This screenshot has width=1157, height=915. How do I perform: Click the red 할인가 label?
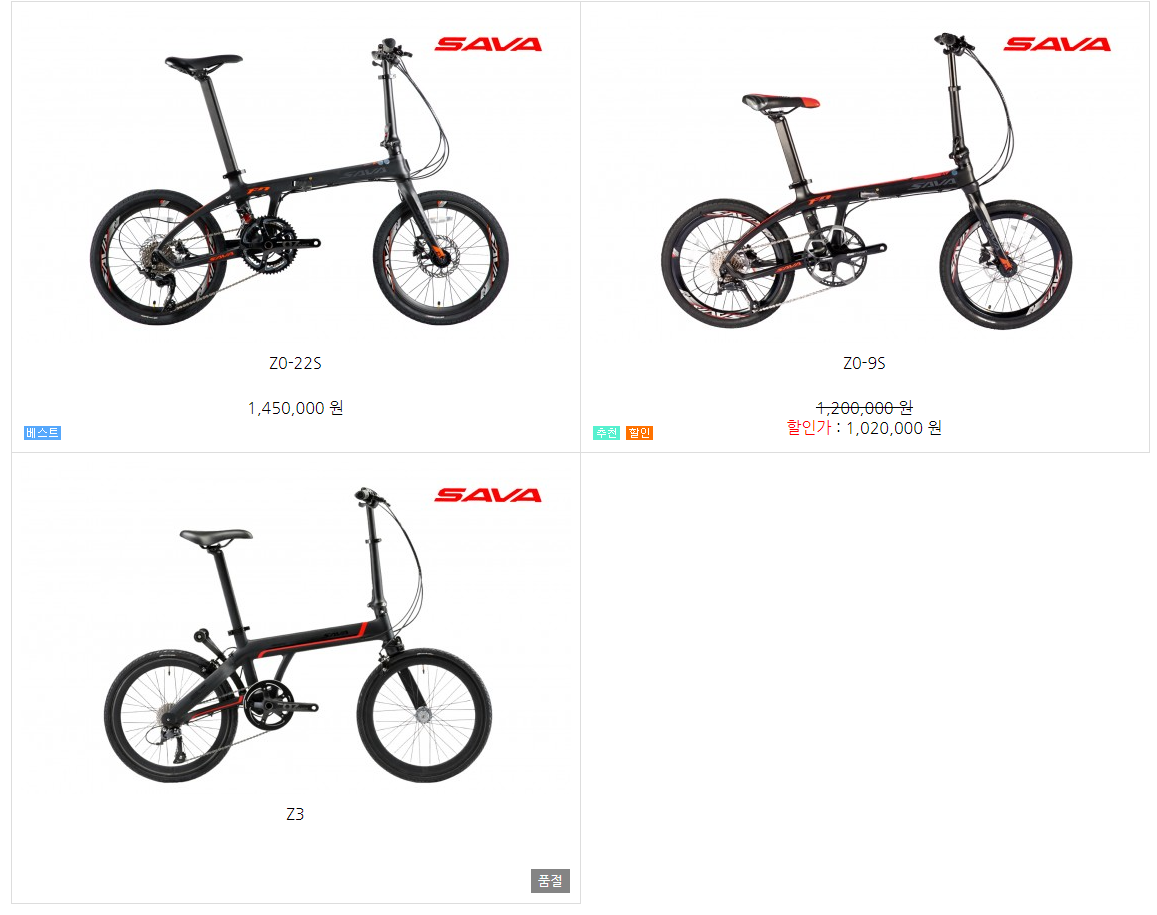point(809,427)
